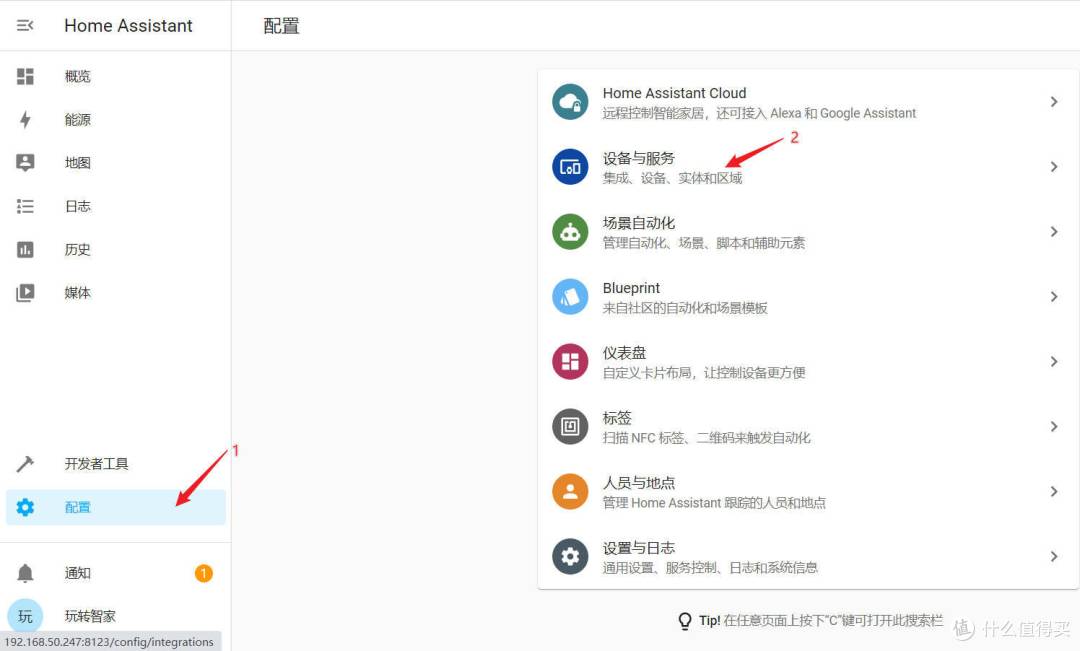Click the 配置 page heading
The width and height of the screenshot is (1080, 651).
click(281, 26)
